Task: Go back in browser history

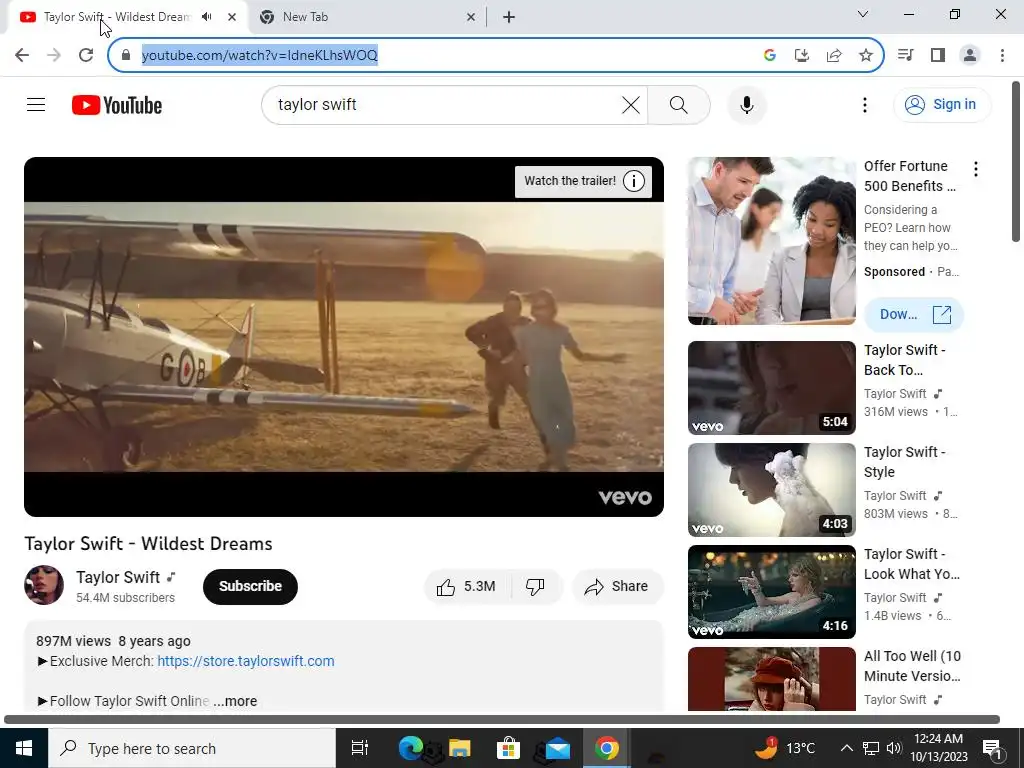Action: click(22, 55)
